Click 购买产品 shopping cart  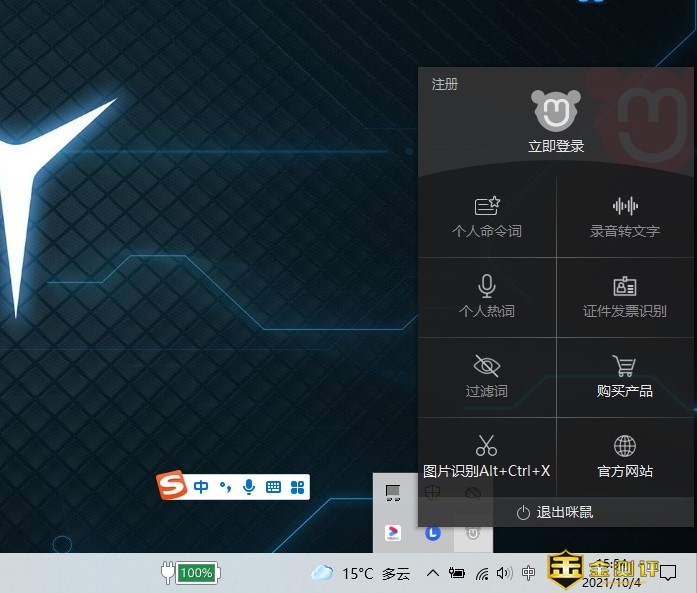point(625,377)
